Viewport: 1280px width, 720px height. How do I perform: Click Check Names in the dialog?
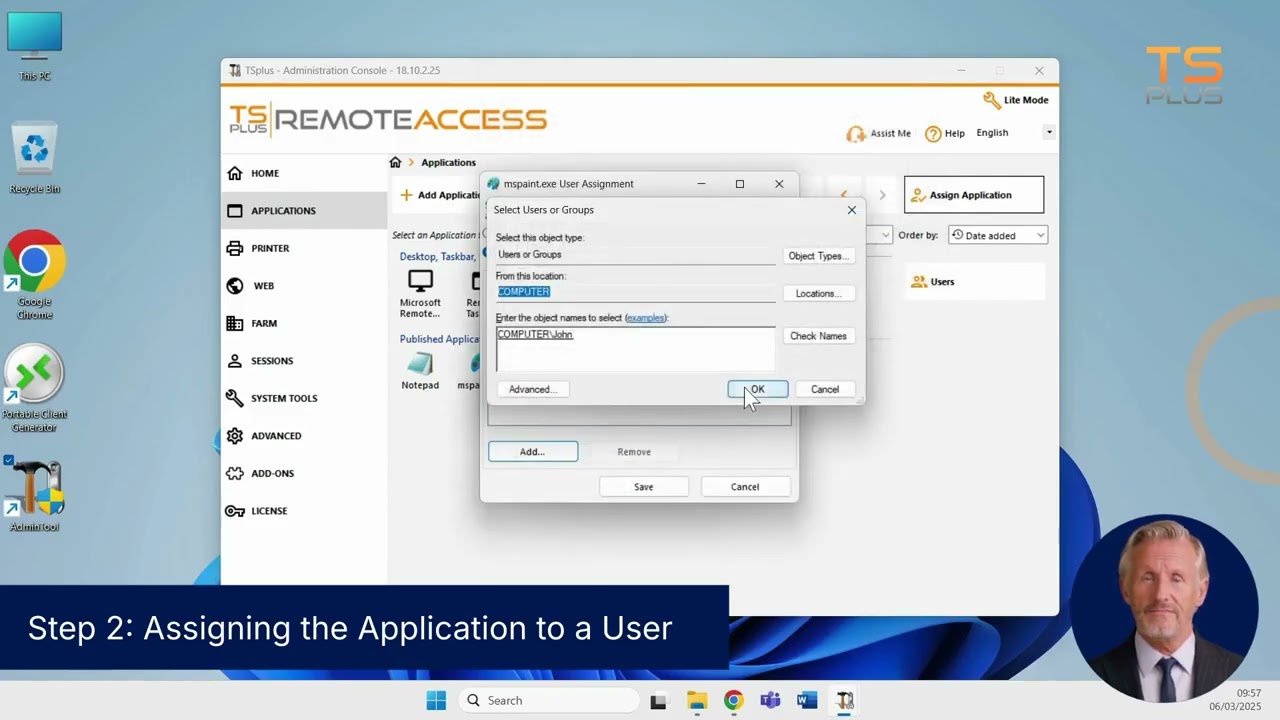(x=818, y=336)
